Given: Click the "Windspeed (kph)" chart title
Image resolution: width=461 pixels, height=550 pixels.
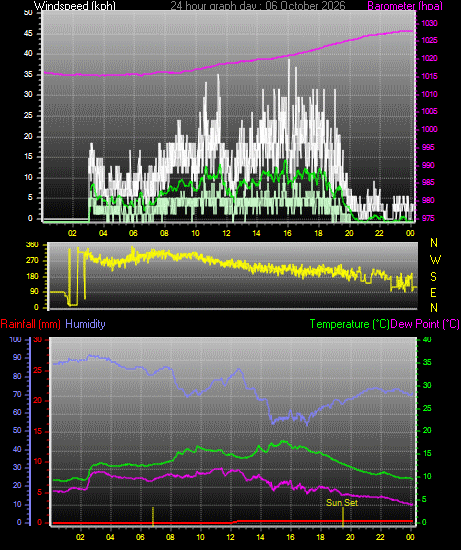Looking at the screenshot, I should click(75, 6).
